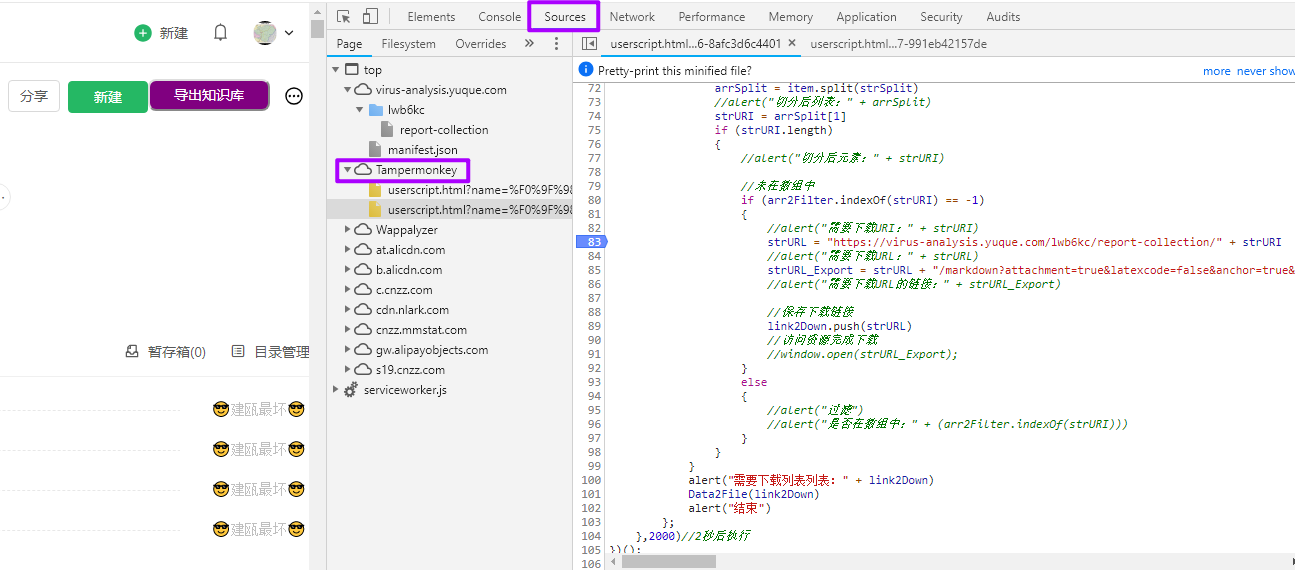The height and width of the screenshot is (570, 1295).
Task: Expand the b.alicdn.com node
Action: point(348,270)
